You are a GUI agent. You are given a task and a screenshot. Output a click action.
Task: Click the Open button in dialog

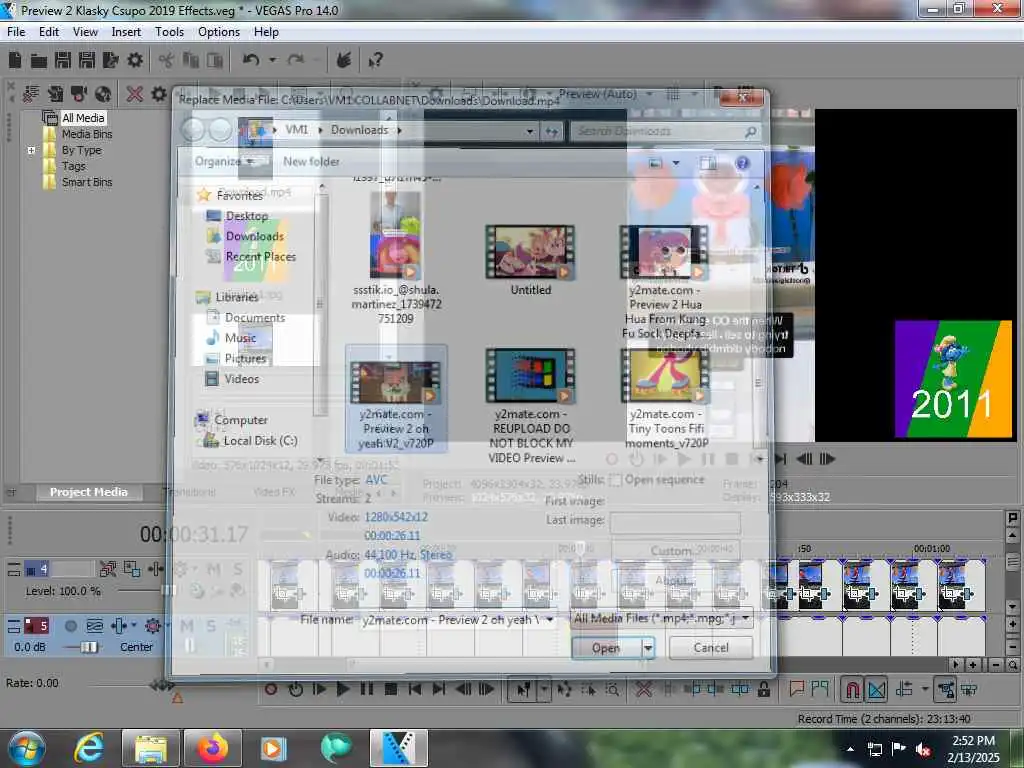tap(606, 648)
